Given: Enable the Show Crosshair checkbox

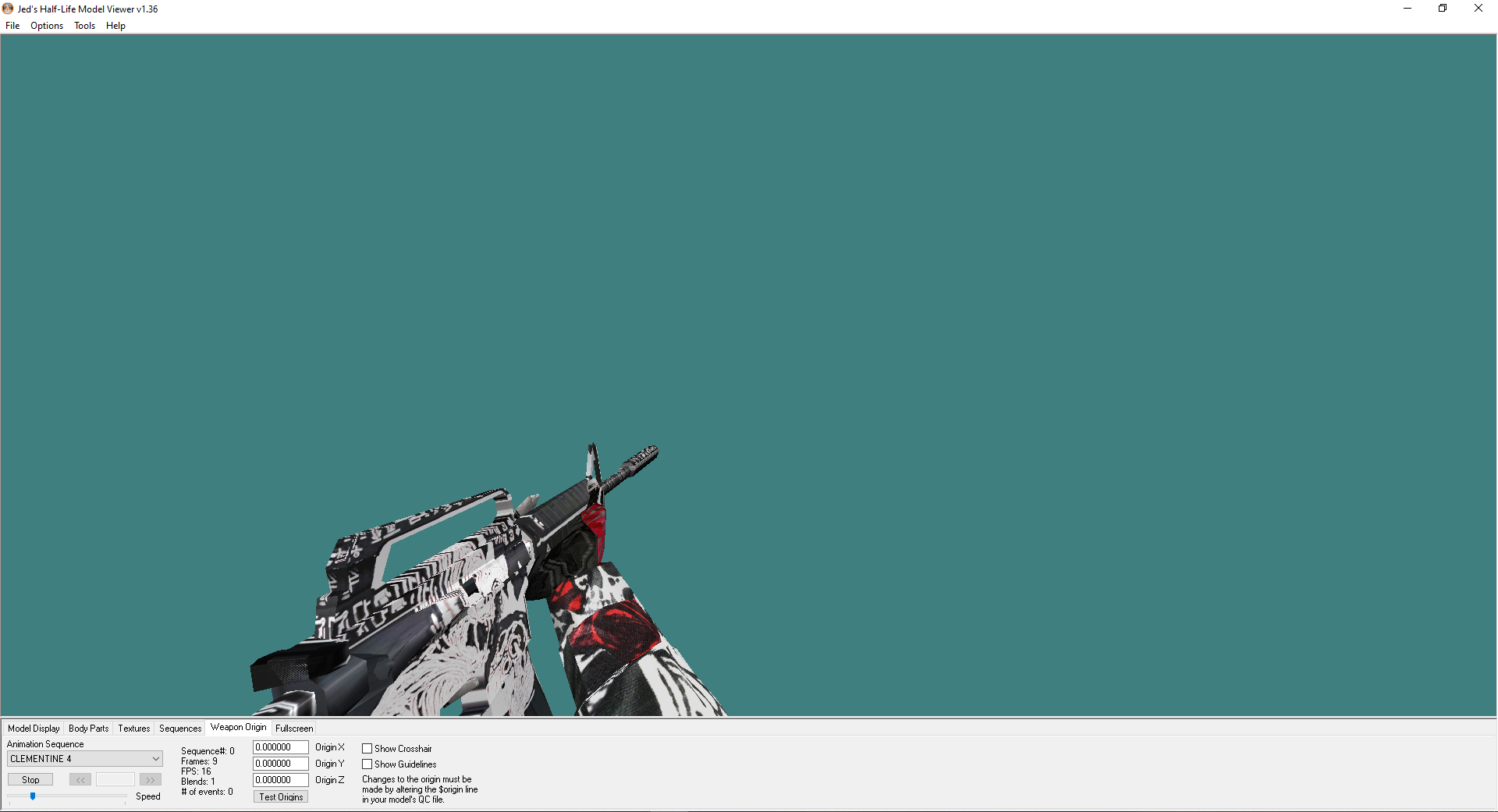Looking at the screenshot, I should click(x=367, y=749).
